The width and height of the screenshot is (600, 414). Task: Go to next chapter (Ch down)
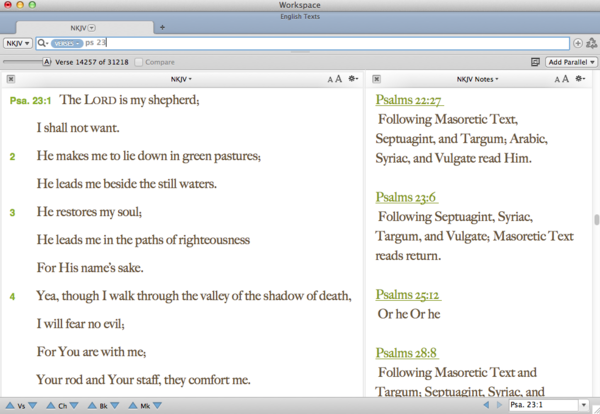pos(74,406)
